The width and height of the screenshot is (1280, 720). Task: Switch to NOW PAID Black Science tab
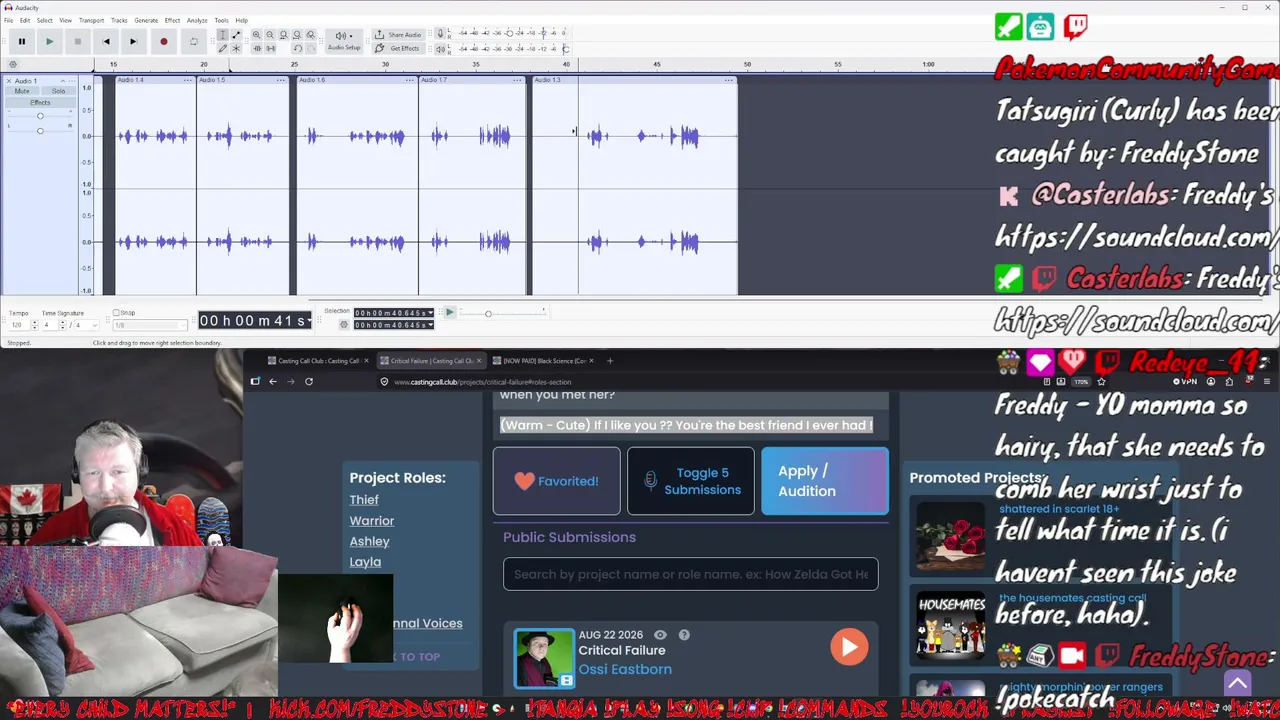tap(542, 361)
